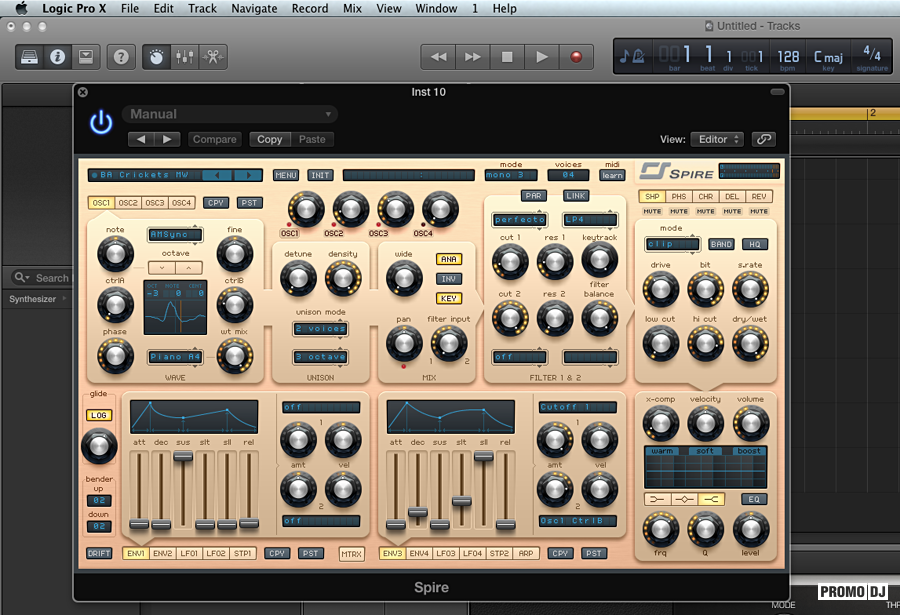The image size is (900, 615).
Task: Toggle the plugin power bypass button
Action: pyautogui.click(x=101, y=122)
